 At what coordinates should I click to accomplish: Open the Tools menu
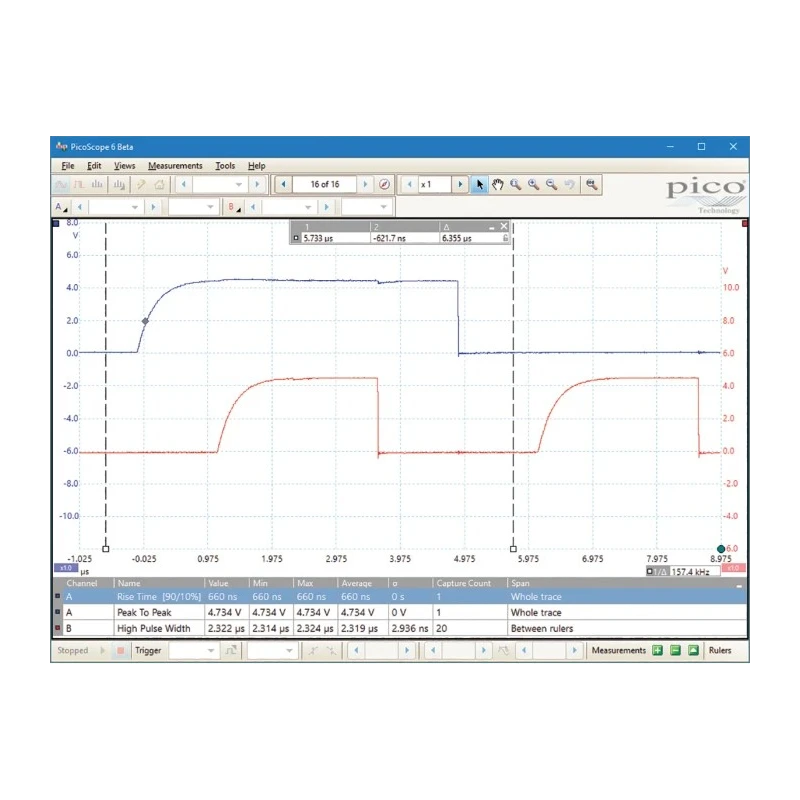[225, 166]
